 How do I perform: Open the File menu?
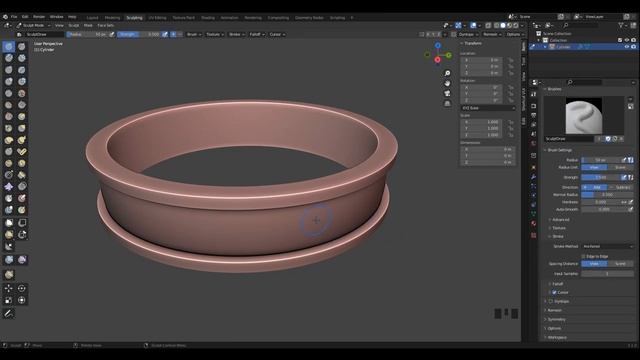click(14, 17)
